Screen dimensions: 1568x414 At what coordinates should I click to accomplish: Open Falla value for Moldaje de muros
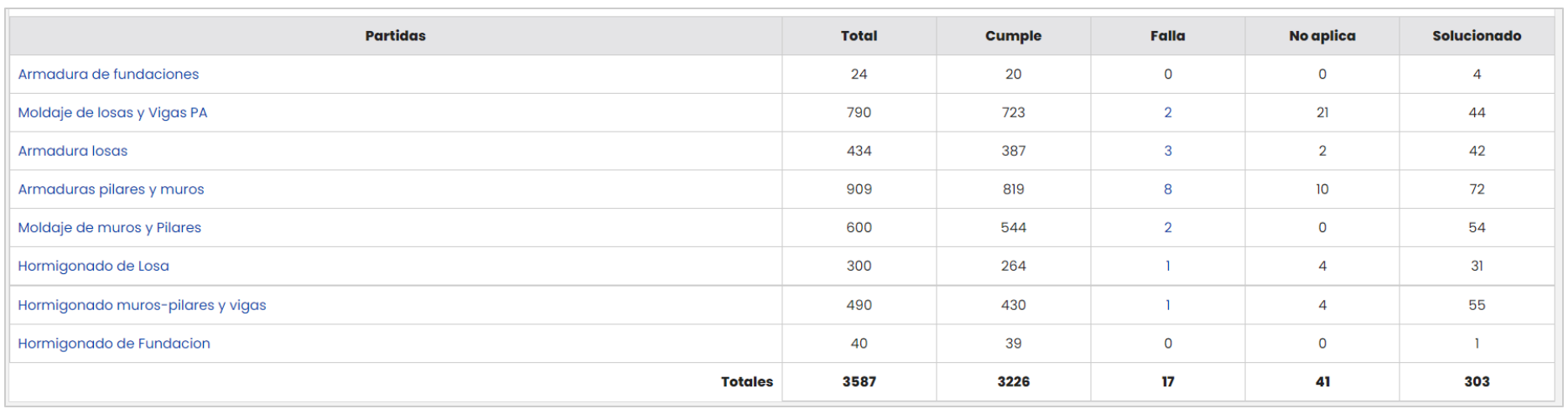pyautogui.click(x=1167, y=227)
